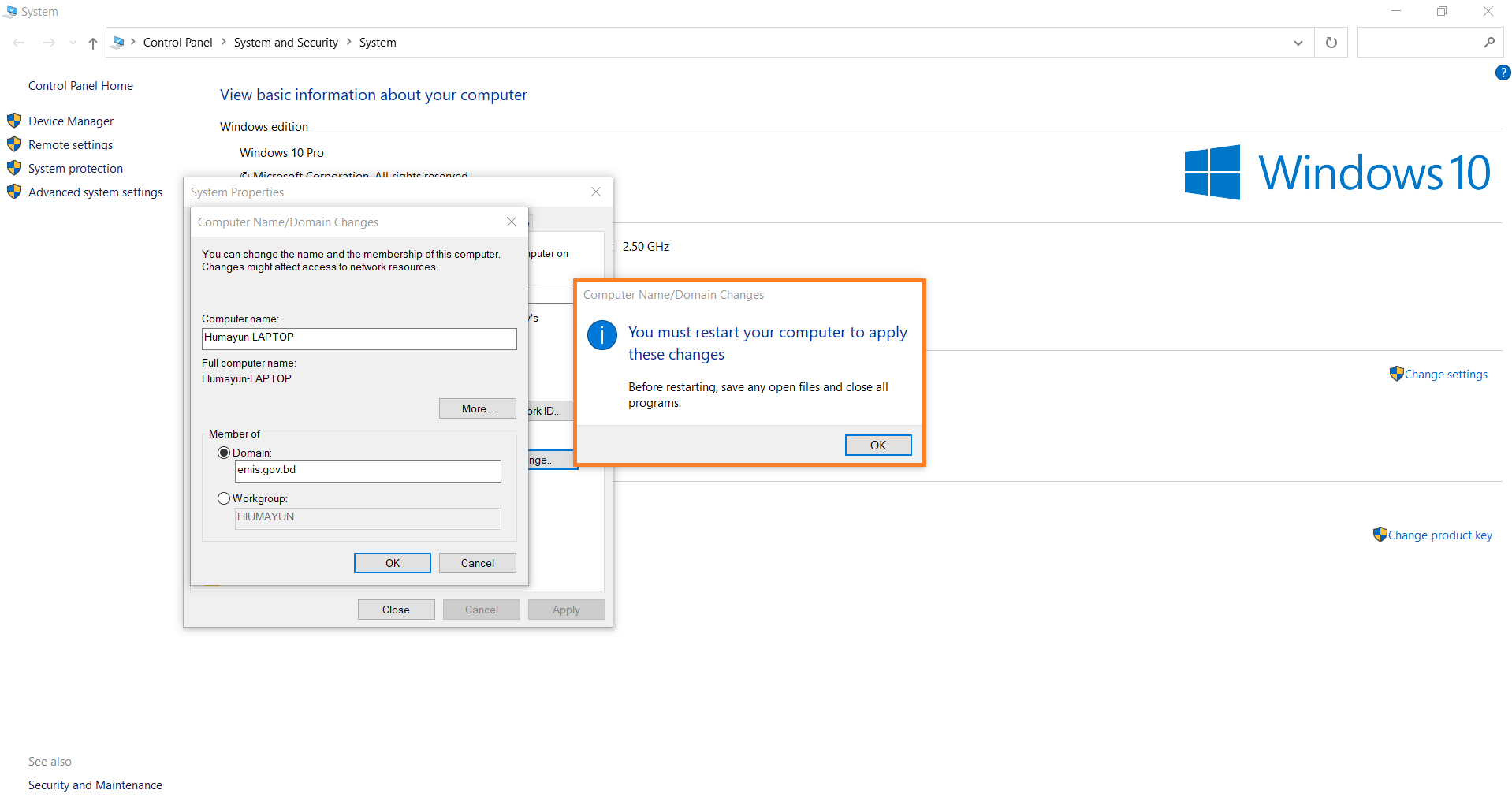Close the System window

[1488, 11]
